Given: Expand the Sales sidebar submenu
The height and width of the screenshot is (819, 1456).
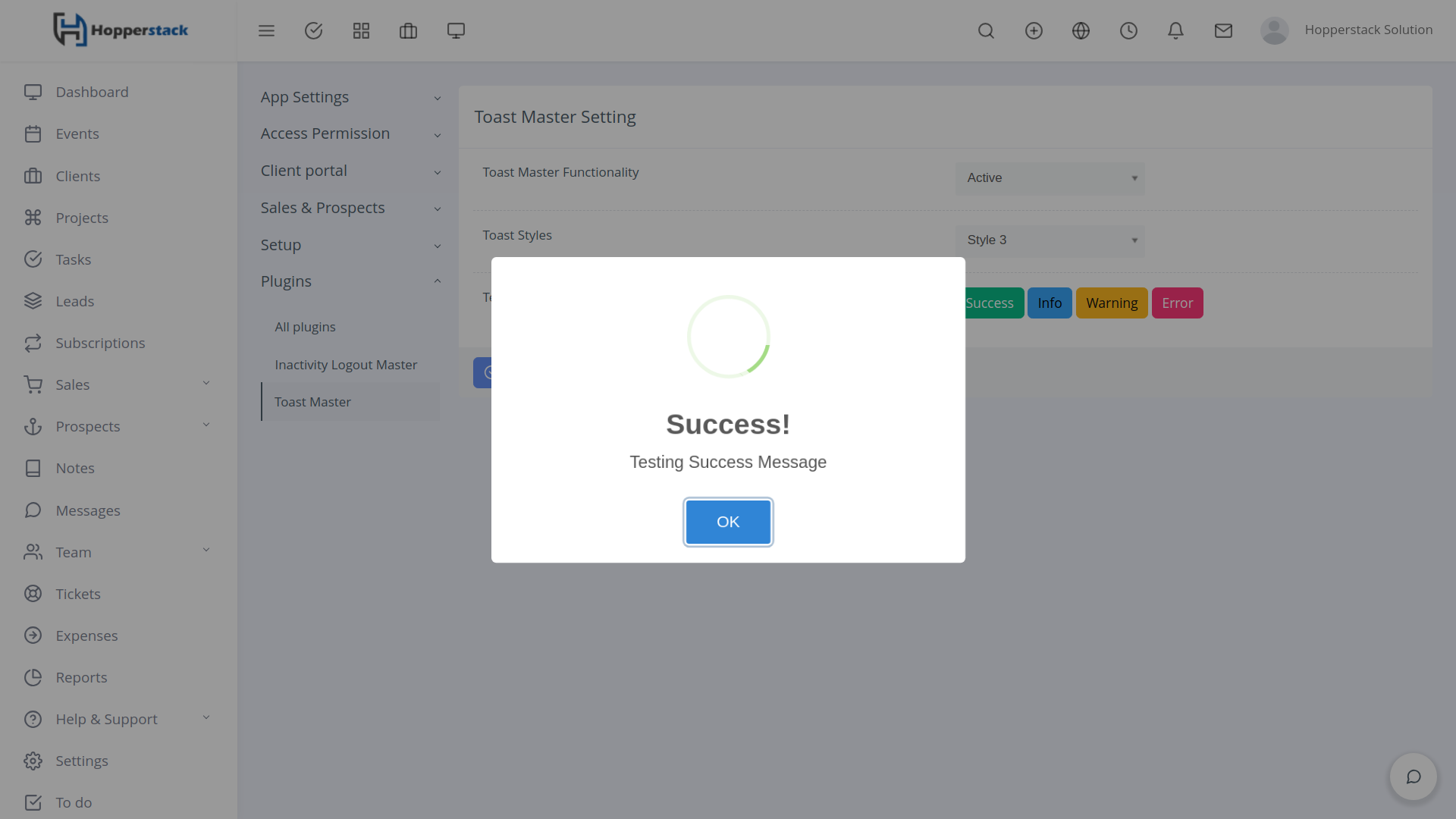Looking at the screenshot, I should coord(118,385).
